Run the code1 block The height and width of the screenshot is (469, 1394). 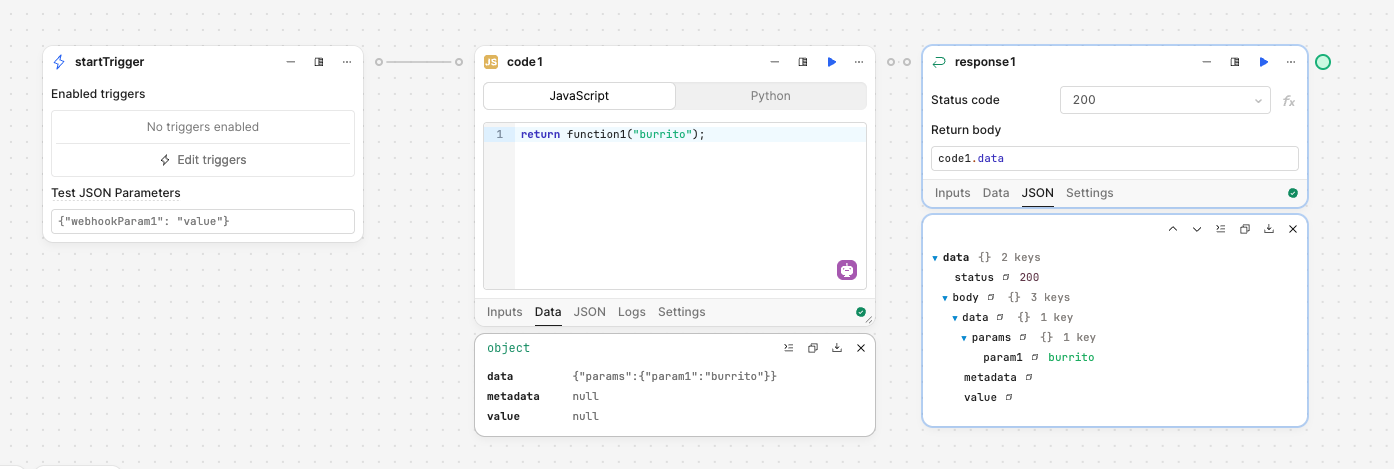tap(831, 62)
